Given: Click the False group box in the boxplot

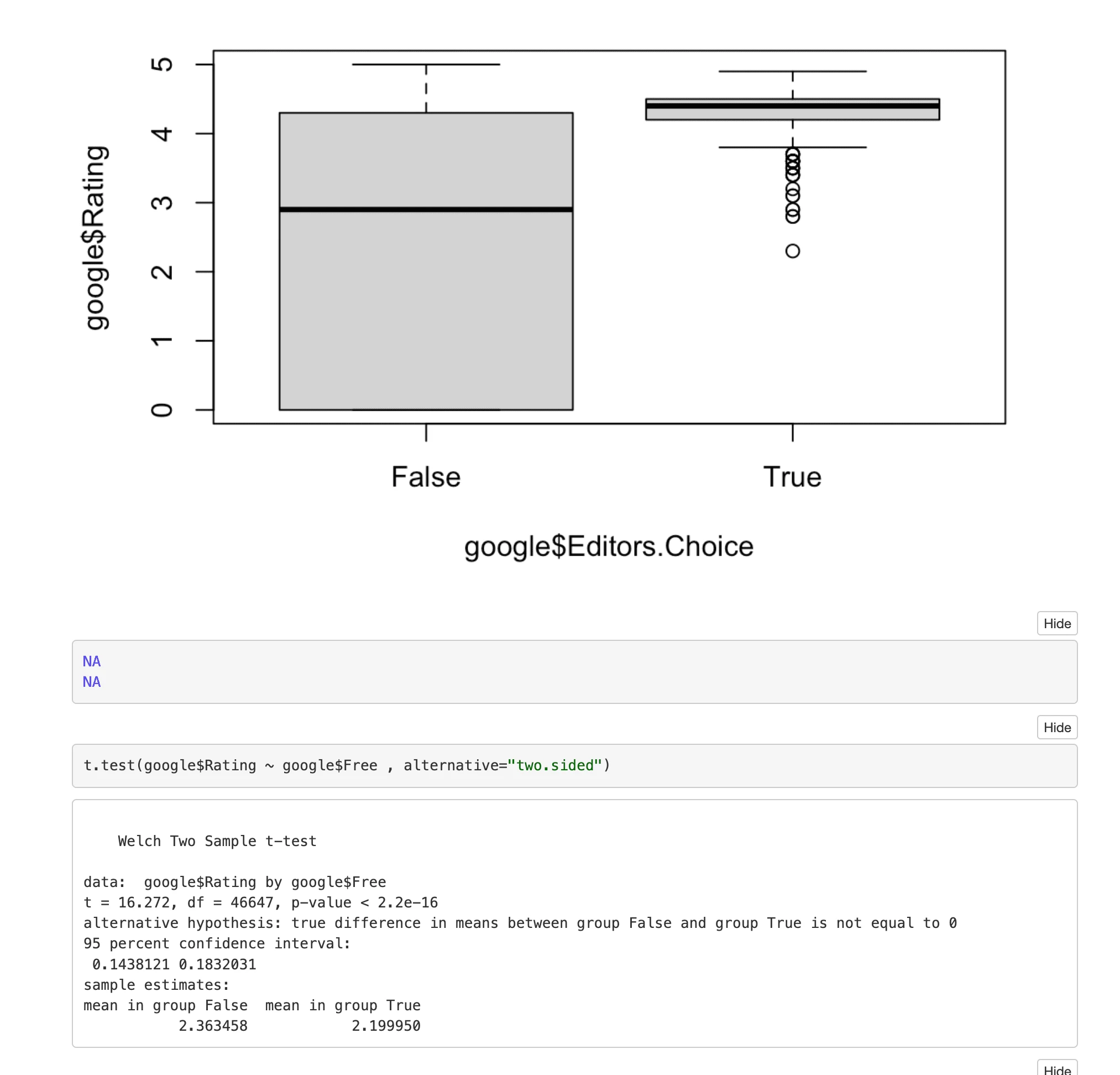Looking at the screenshot, I should (x=426, y=309).
